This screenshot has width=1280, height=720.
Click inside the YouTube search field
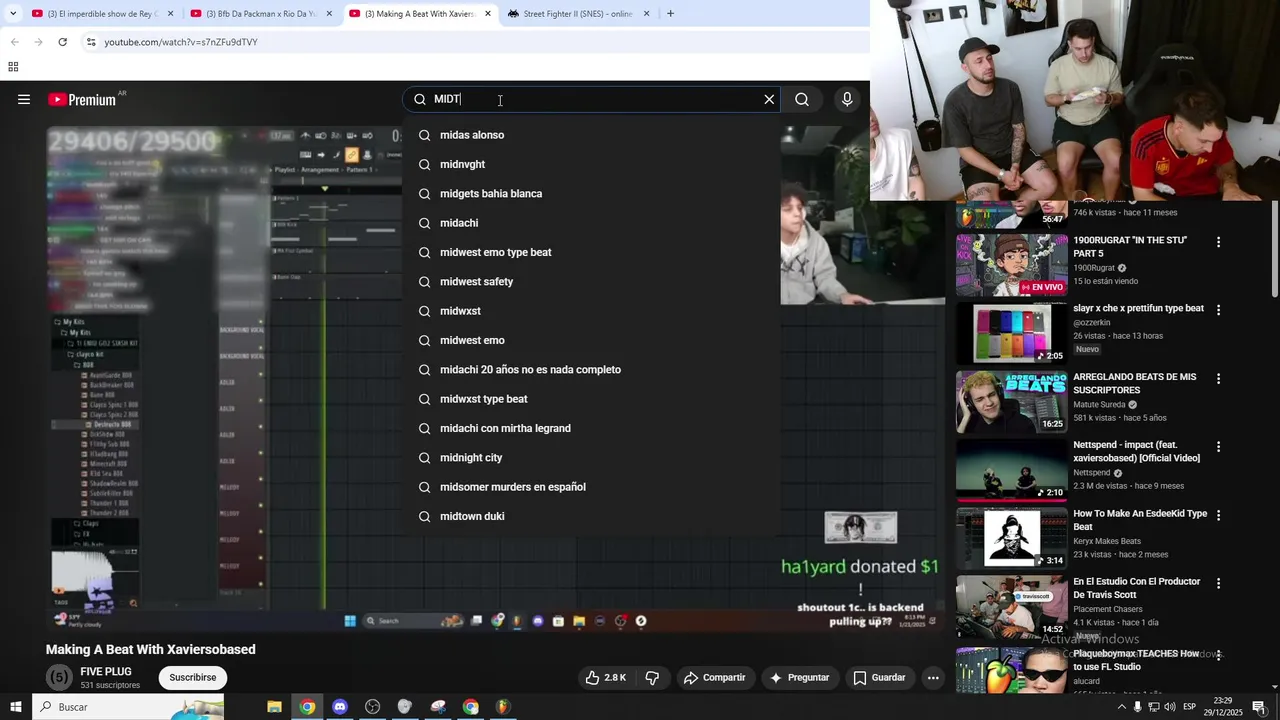[590, 99]
